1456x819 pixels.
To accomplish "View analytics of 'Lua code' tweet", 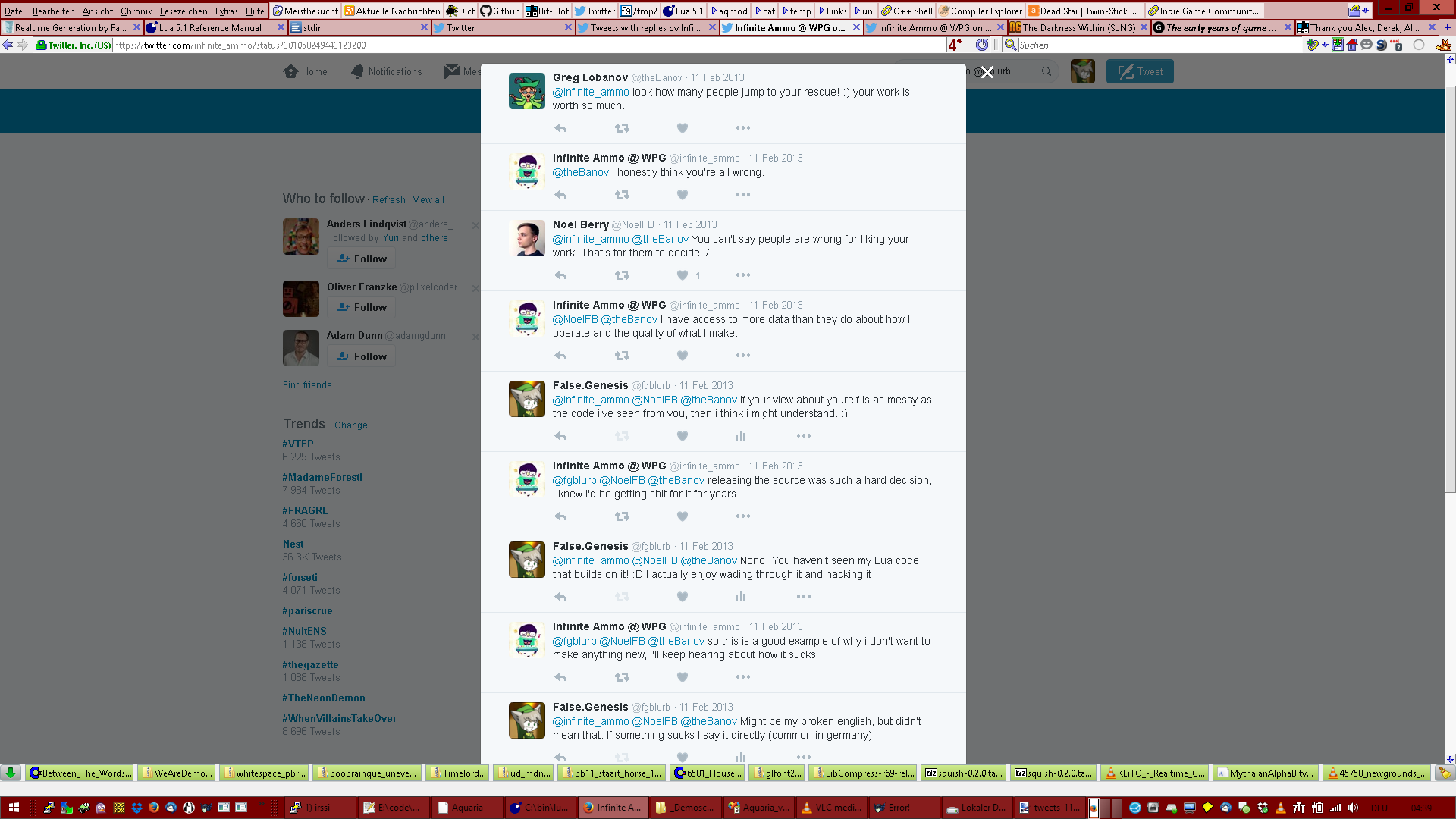I will (740, 597).
